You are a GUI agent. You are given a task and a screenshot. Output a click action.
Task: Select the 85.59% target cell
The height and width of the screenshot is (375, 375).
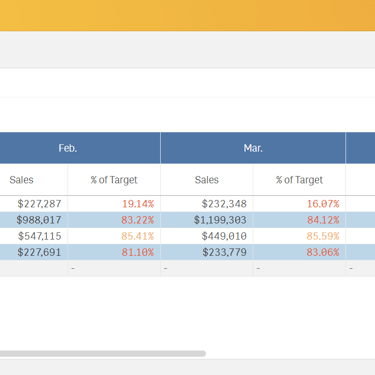tap(299, 236)
